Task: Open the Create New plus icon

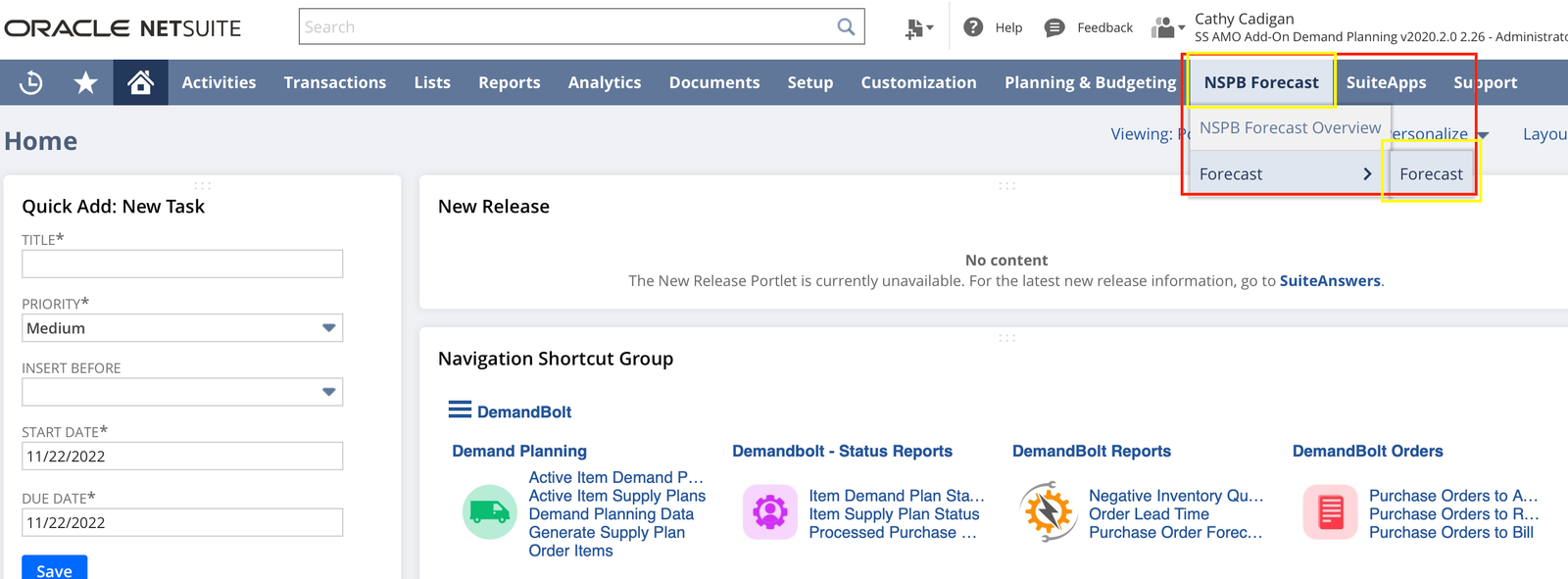Action: click(x=918, y=28)
